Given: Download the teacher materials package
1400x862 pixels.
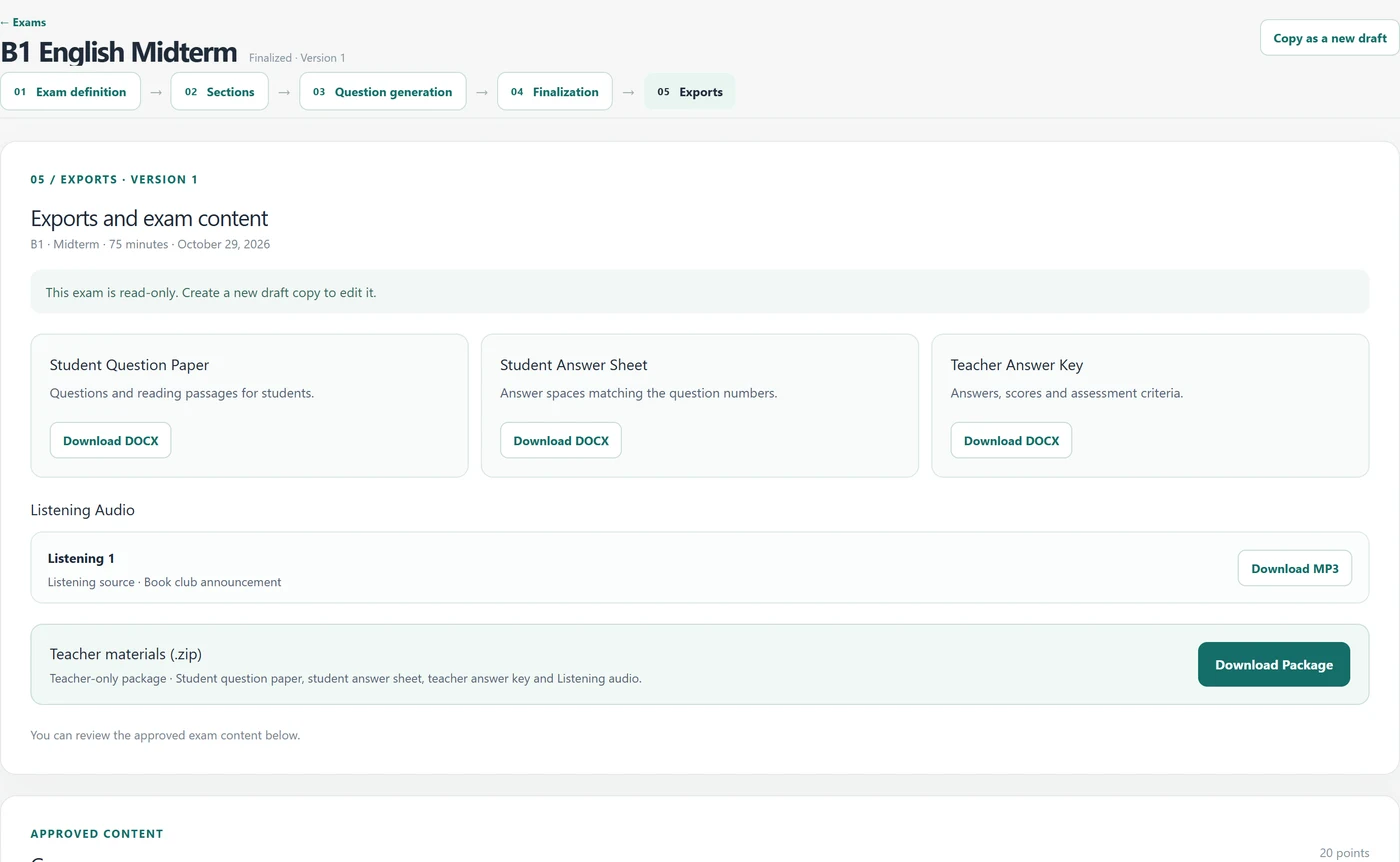Looking at the screenshot, I should [x=1273, y=664].
